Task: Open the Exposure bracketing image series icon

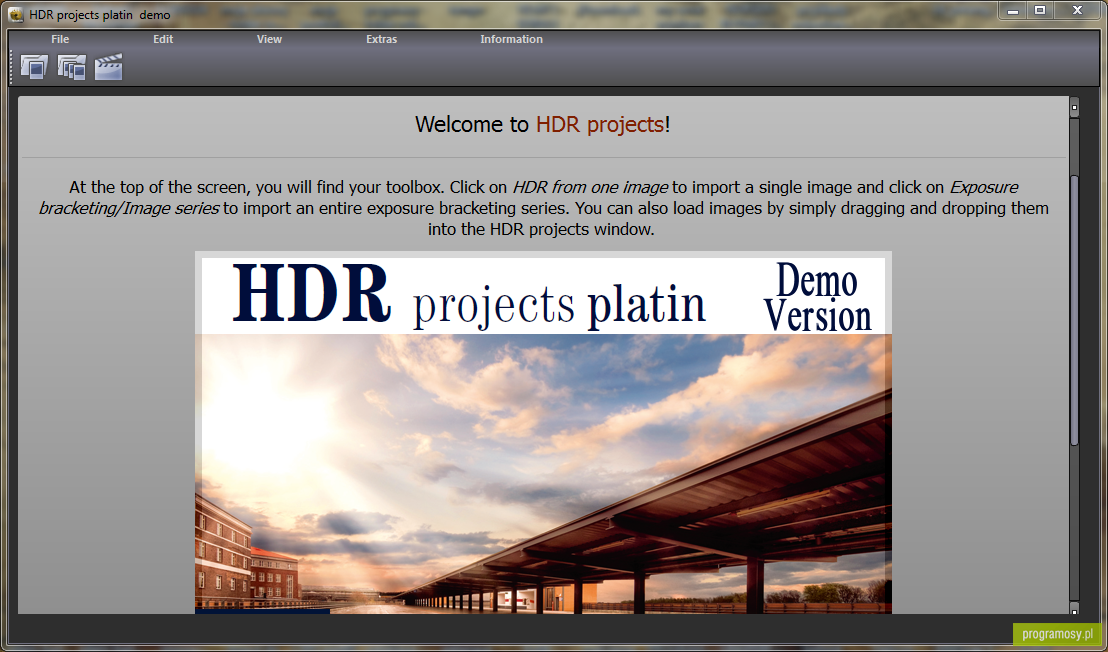Action: [71, 67]
